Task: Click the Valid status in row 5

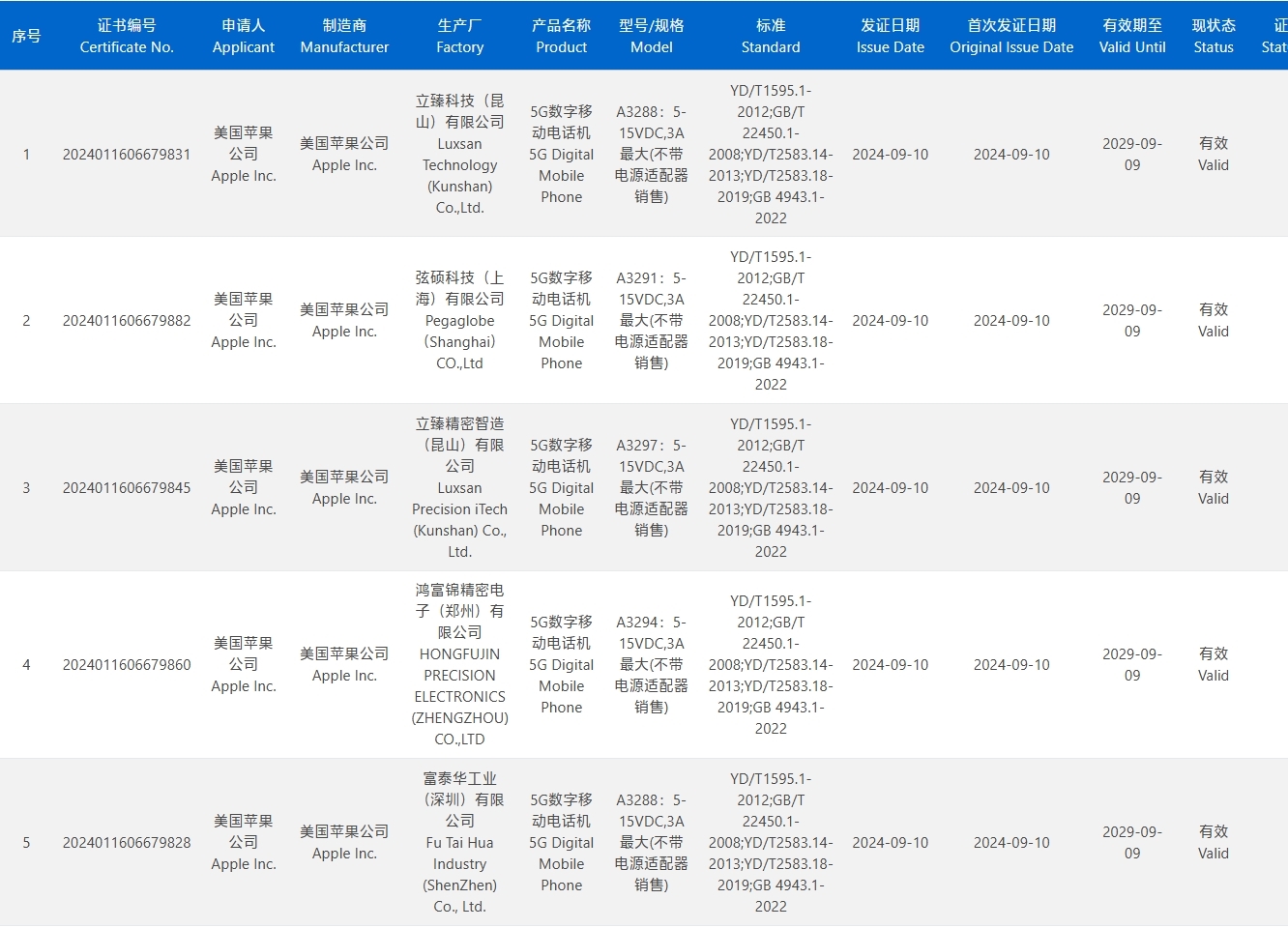Action: 1214,843
